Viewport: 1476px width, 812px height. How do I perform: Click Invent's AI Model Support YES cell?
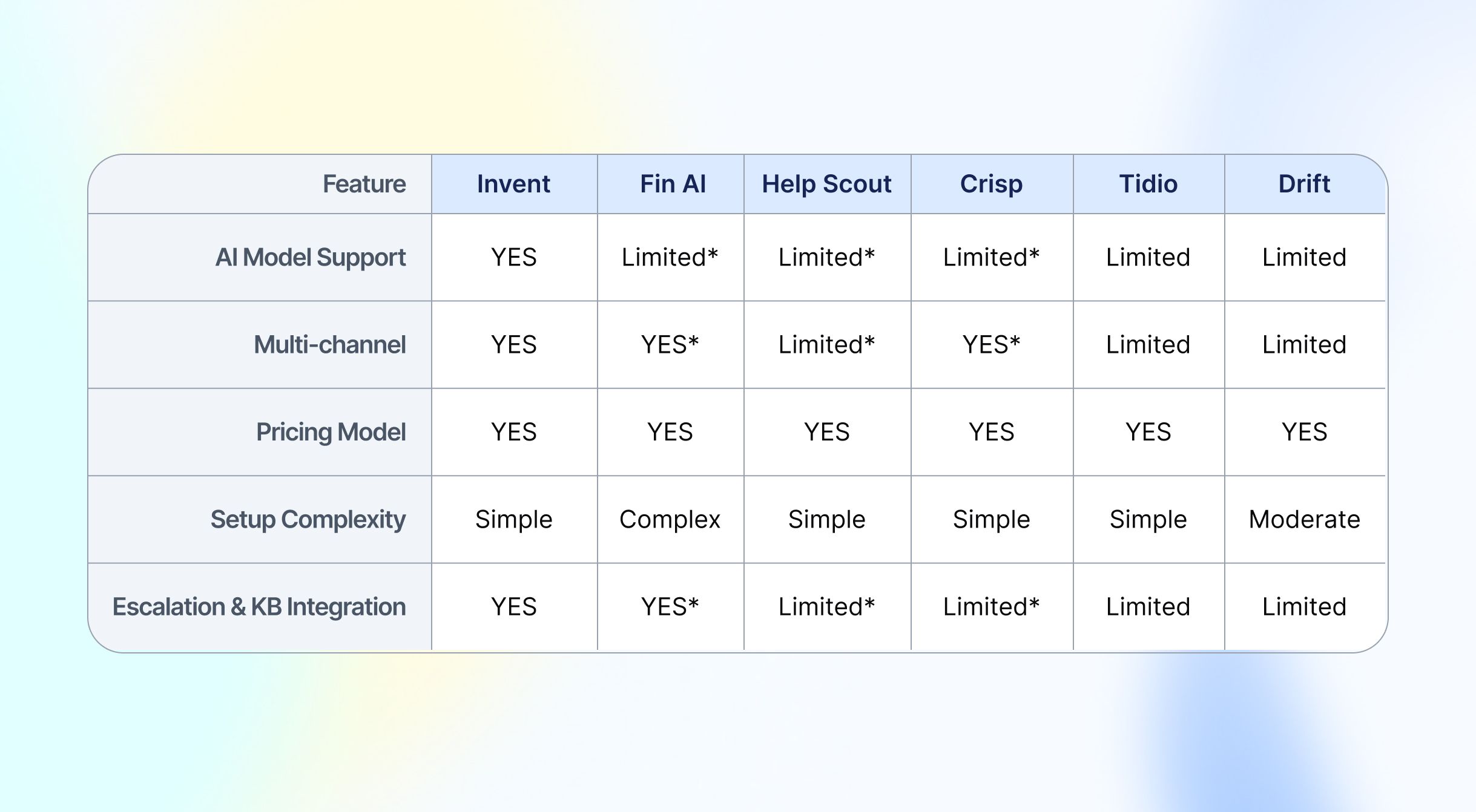click(513, 258)
